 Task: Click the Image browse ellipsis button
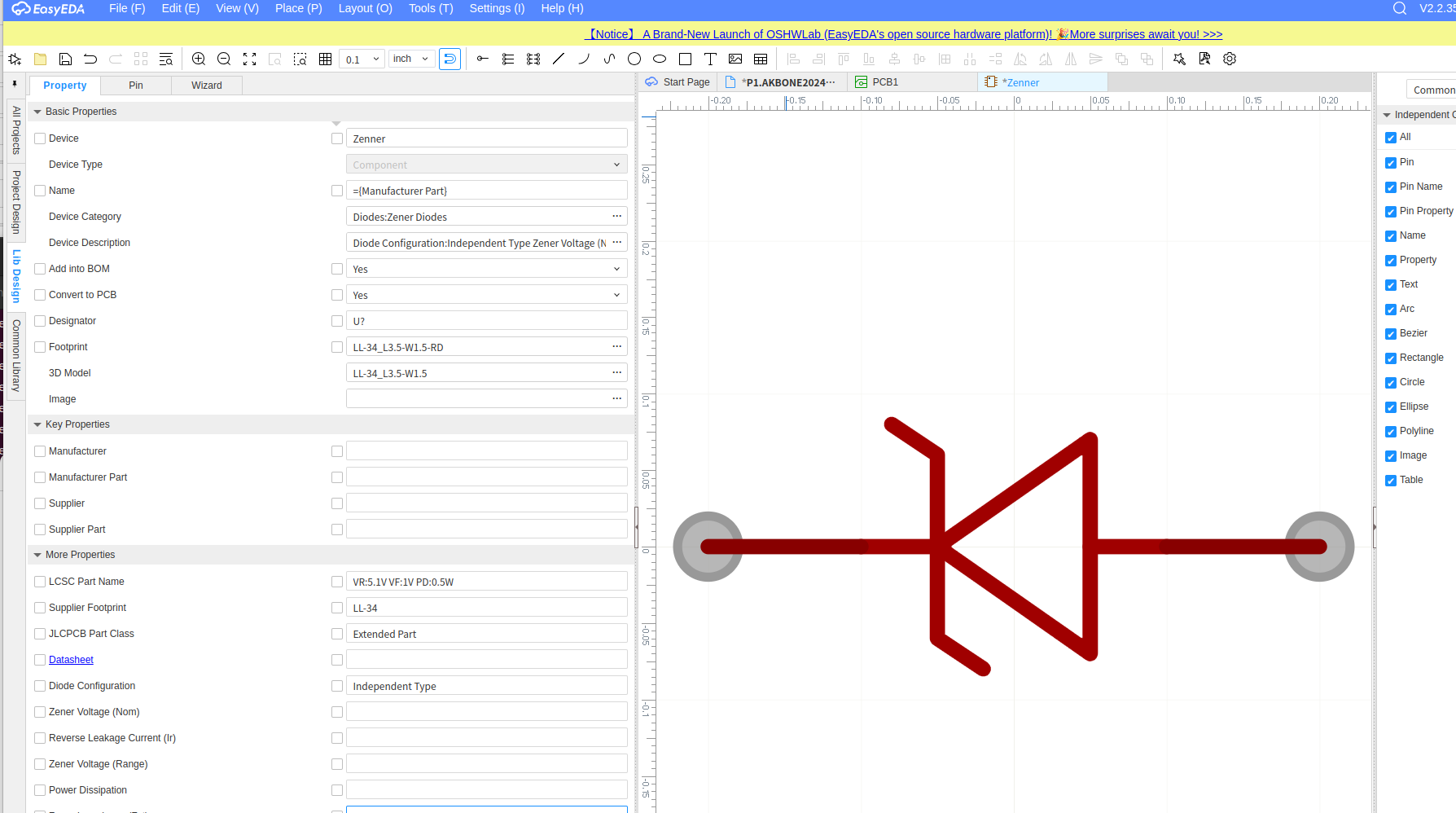617,398
